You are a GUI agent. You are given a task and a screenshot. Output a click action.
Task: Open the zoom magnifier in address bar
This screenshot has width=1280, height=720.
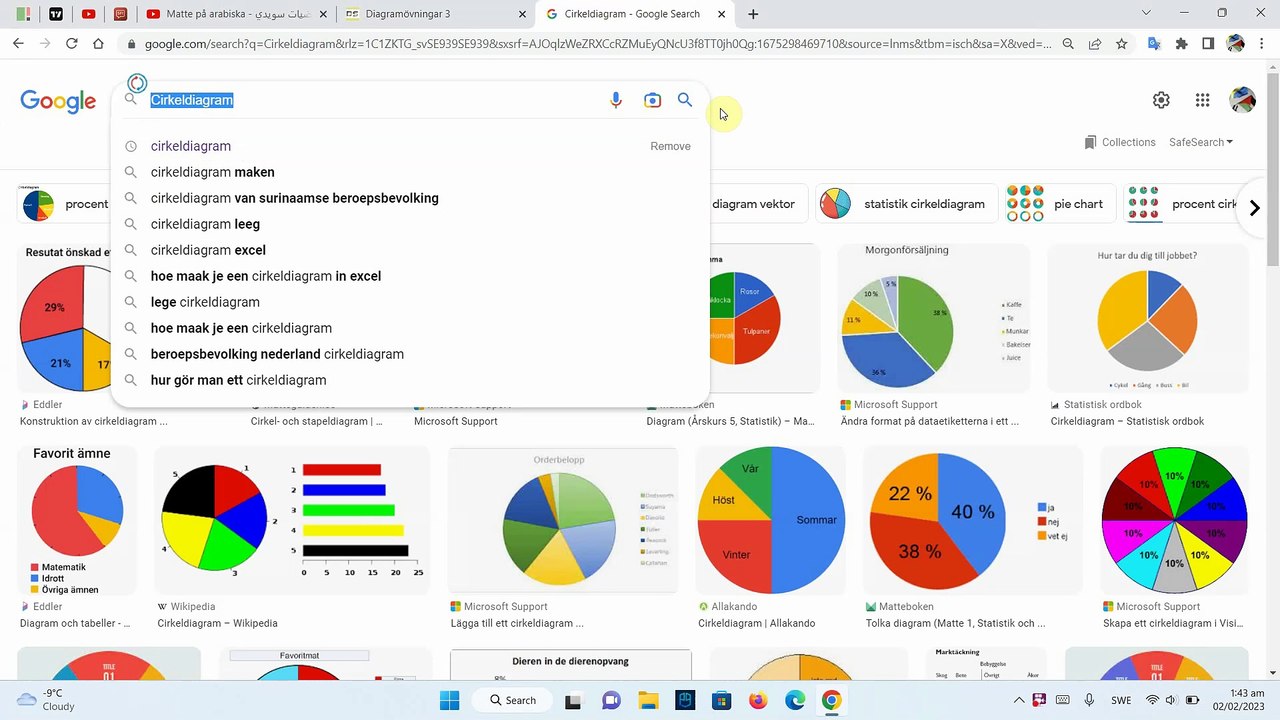click(1068, 44)
